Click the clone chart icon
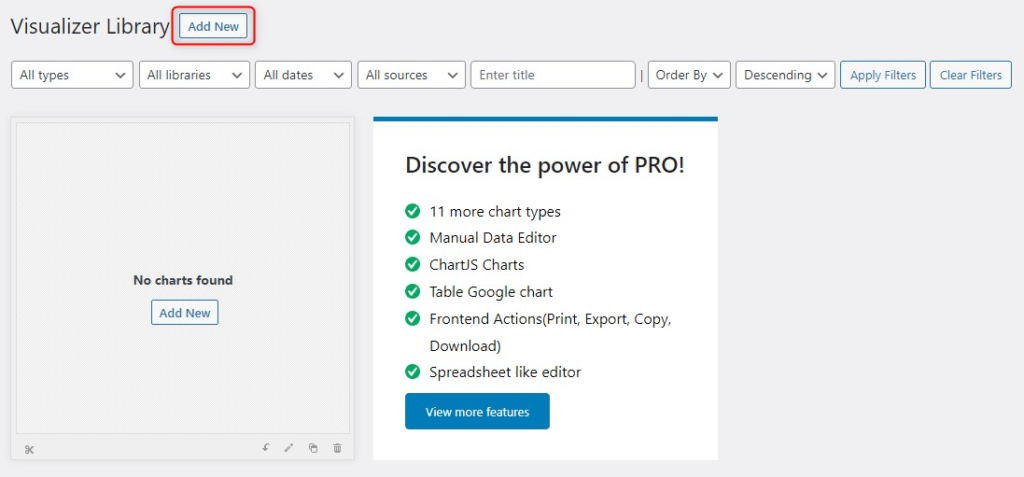Image resolution: width=1024 pixels, height=477 pixels. (313, 448)
